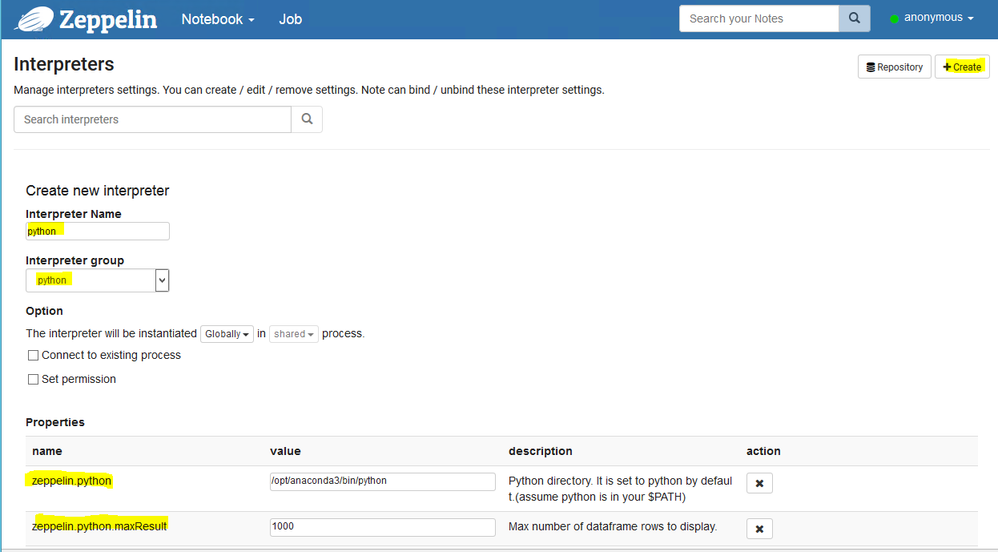Image resolution: width=998 pixels, height=552 pixels.
Task: Click the Interpreter Name text field
Action: point(97,231)
